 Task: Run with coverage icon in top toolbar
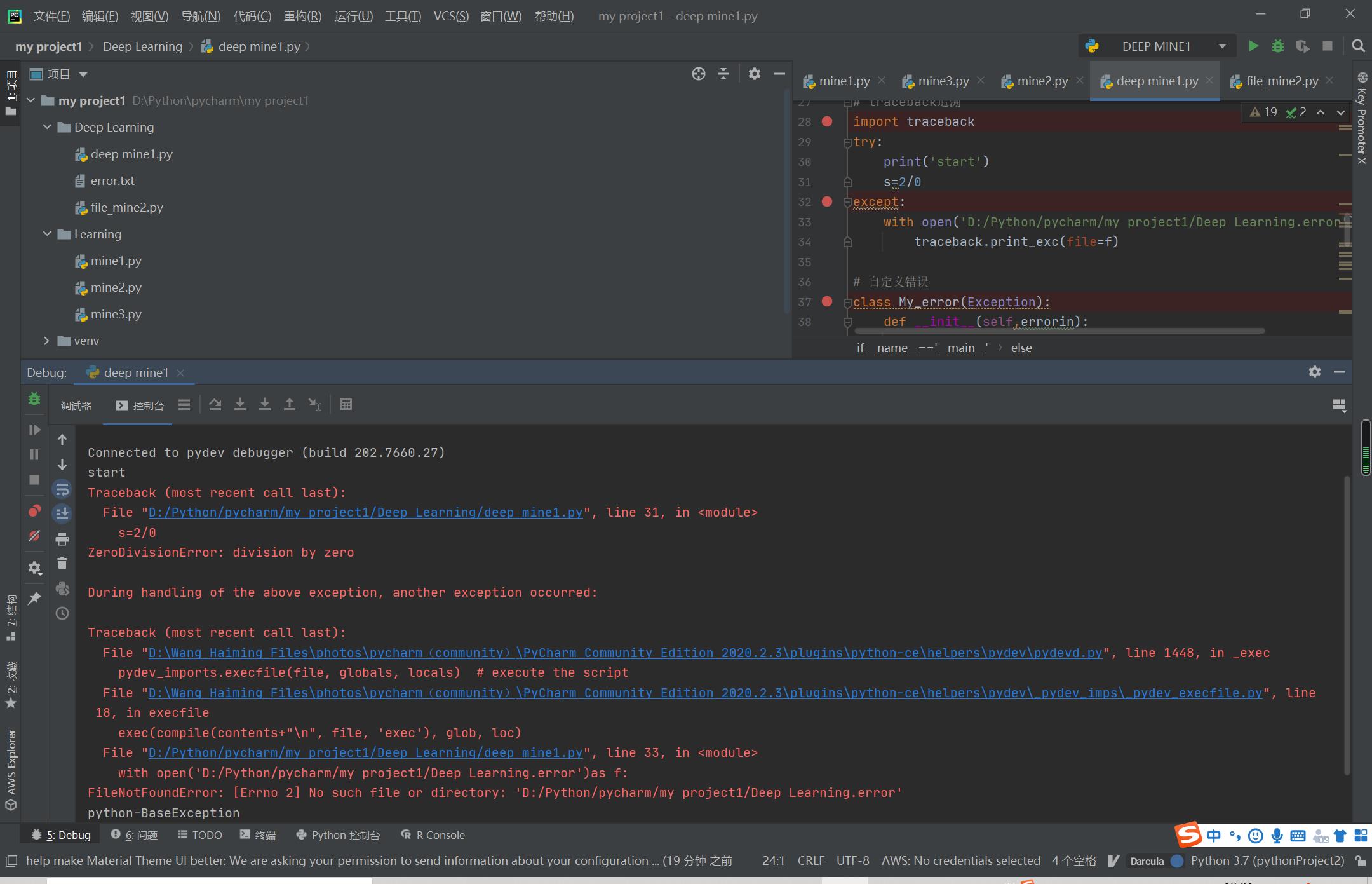point(1303,46)
